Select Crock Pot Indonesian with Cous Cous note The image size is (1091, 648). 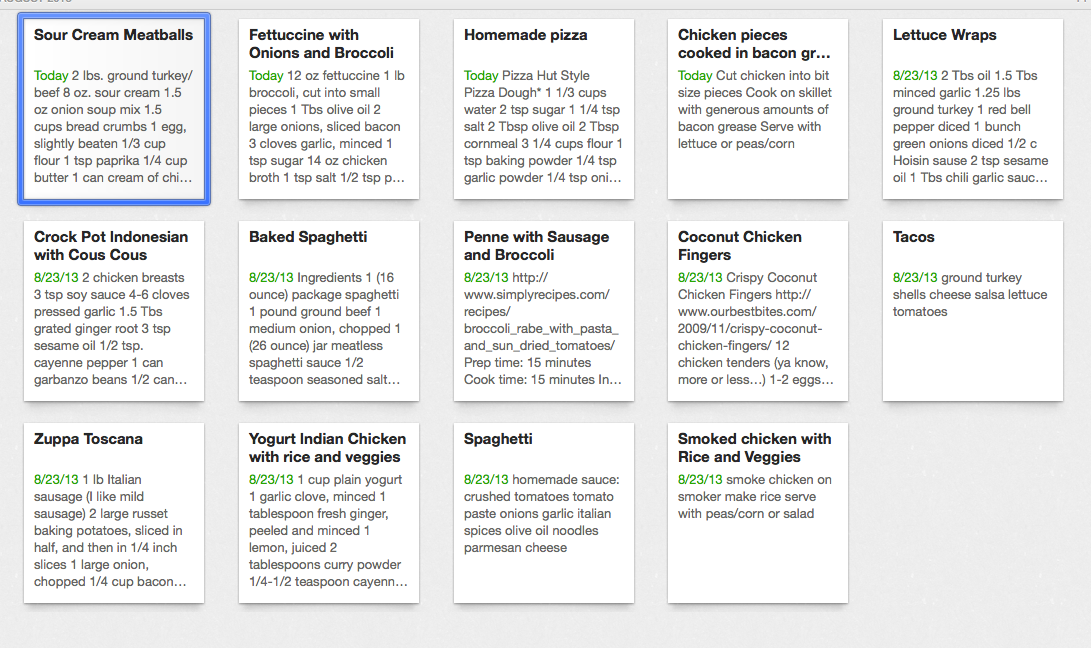[114, 311]
